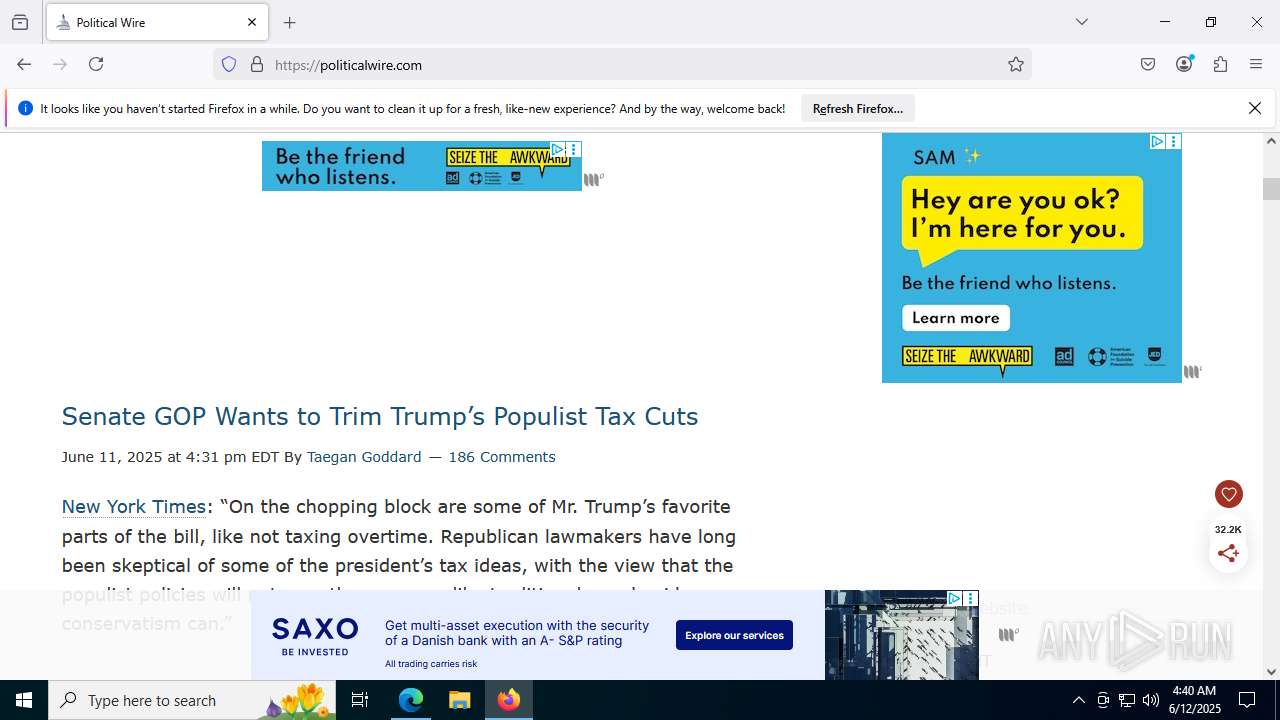Viewport: 1280px width, 720px height.
Task: Open ad options dots on sidebar ad
Action: tap(1174, 142)
